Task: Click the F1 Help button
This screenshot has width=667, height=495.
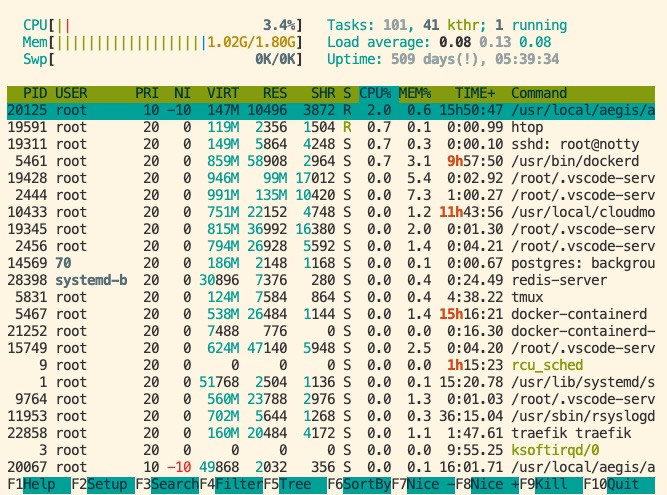Action: coord(39,484)
